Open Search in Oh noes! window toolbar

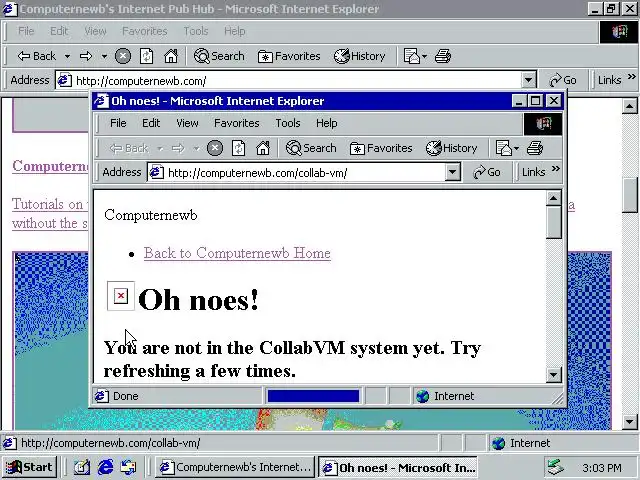pyautogui.click(x=311, y=148)
